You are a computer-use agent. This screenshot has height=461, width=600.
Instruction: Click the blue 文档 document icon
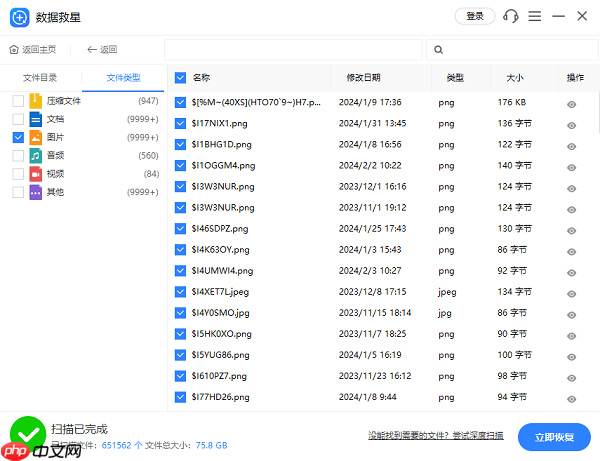tap(36, 119)
